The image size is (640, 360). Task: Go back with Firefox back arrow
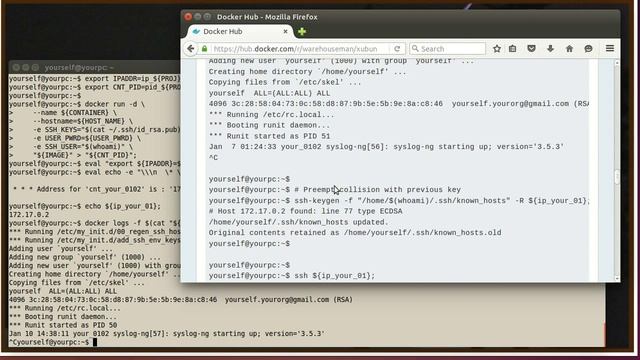pos(191,49)
